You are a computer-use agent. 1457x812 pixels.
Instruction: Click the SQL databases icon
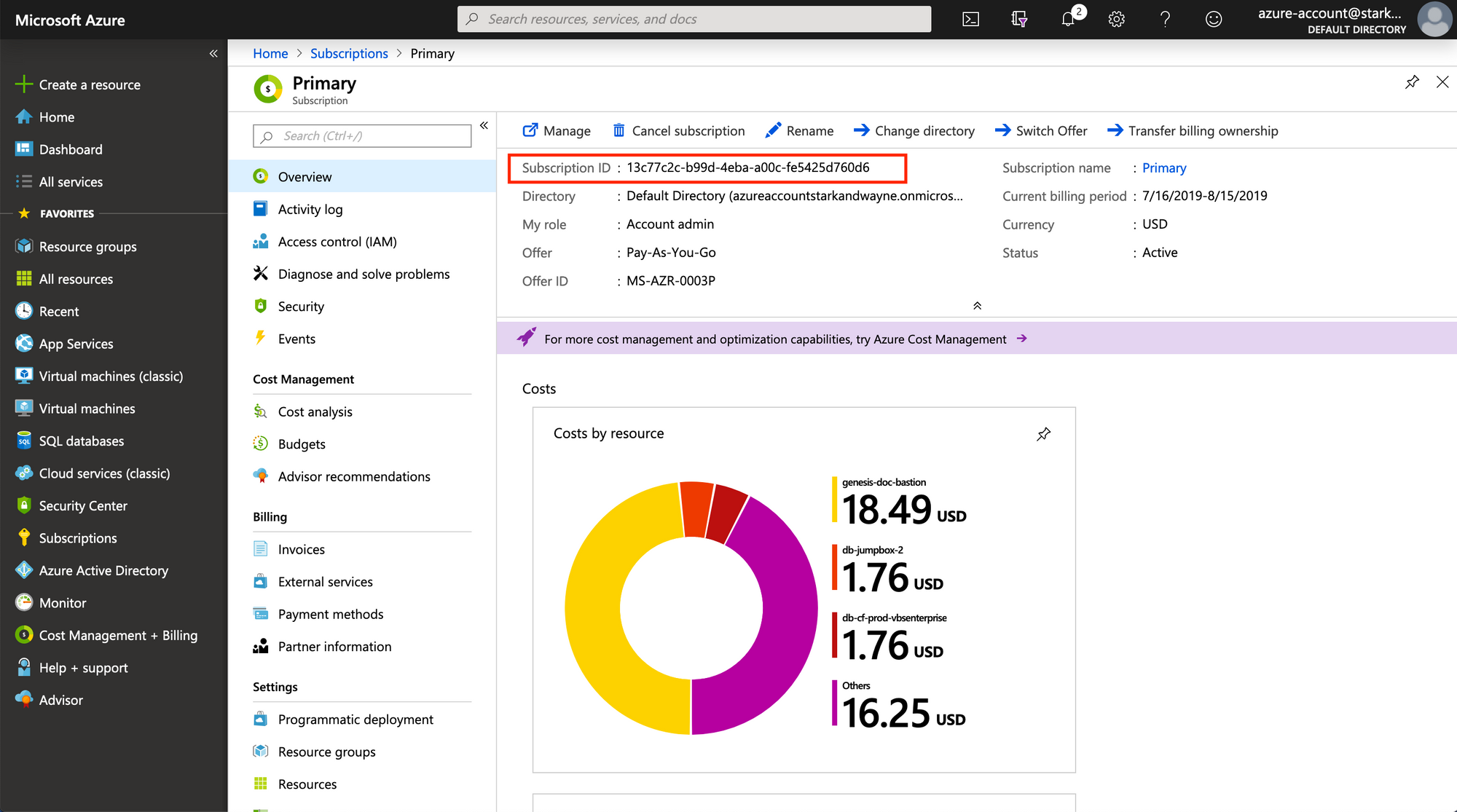[24, 441]
